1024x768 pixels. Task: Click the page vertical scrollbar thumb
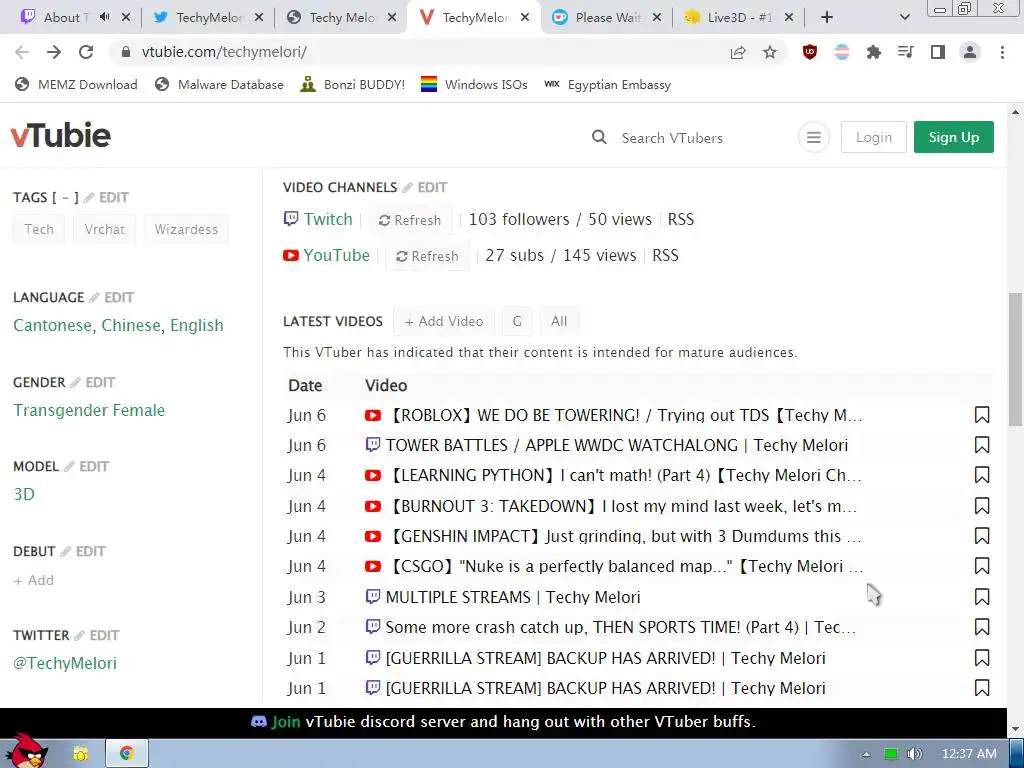[1015, 359]
